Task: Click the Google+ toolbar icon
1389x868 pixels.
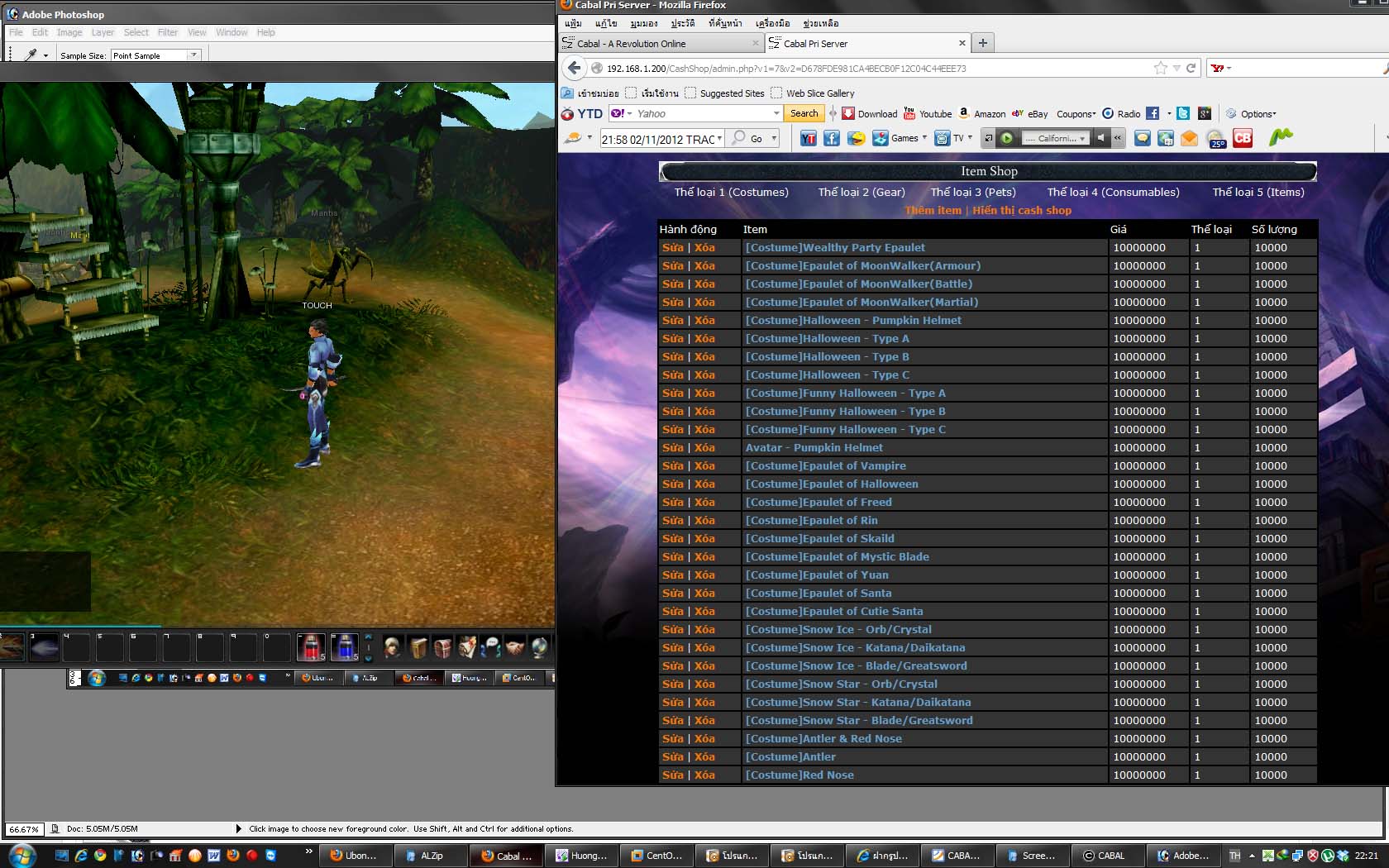Action: (x=1205, y=114)
